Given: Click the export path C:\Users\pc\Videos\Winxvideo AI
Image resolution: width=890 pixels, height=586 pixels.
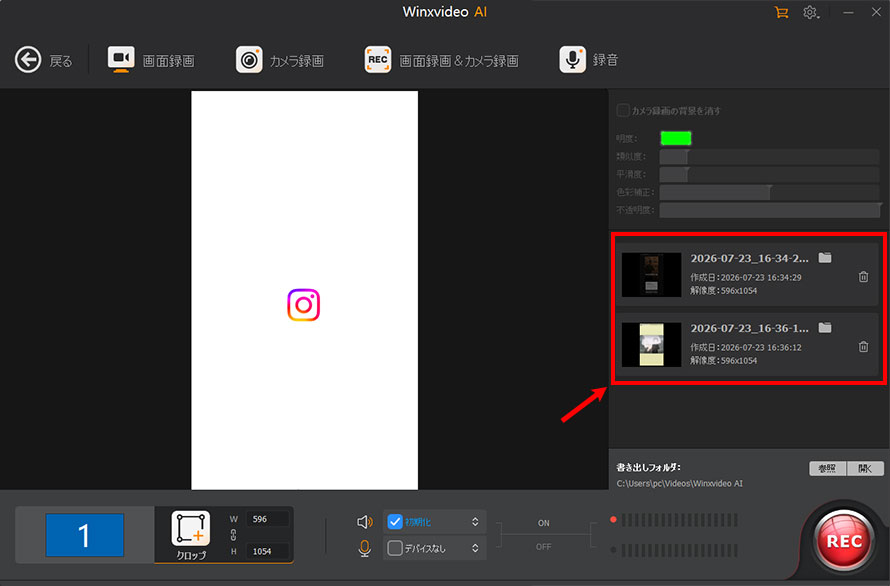Looking at the screenshot, I should click(x=679, y=484).
